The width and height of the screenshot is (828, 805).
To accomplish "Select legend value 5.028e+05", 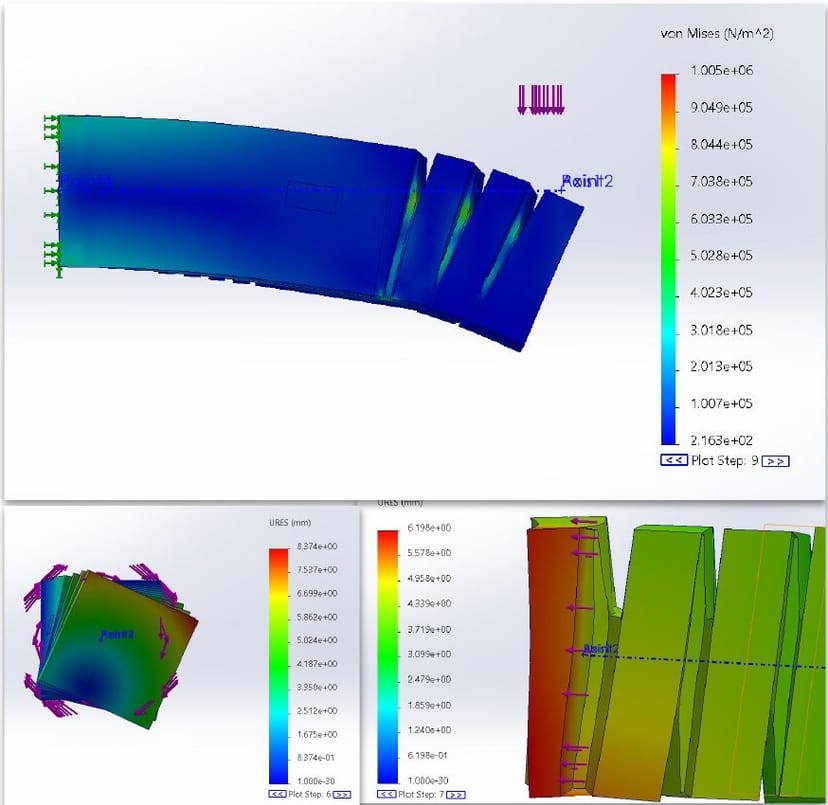I will coord(721,256).
